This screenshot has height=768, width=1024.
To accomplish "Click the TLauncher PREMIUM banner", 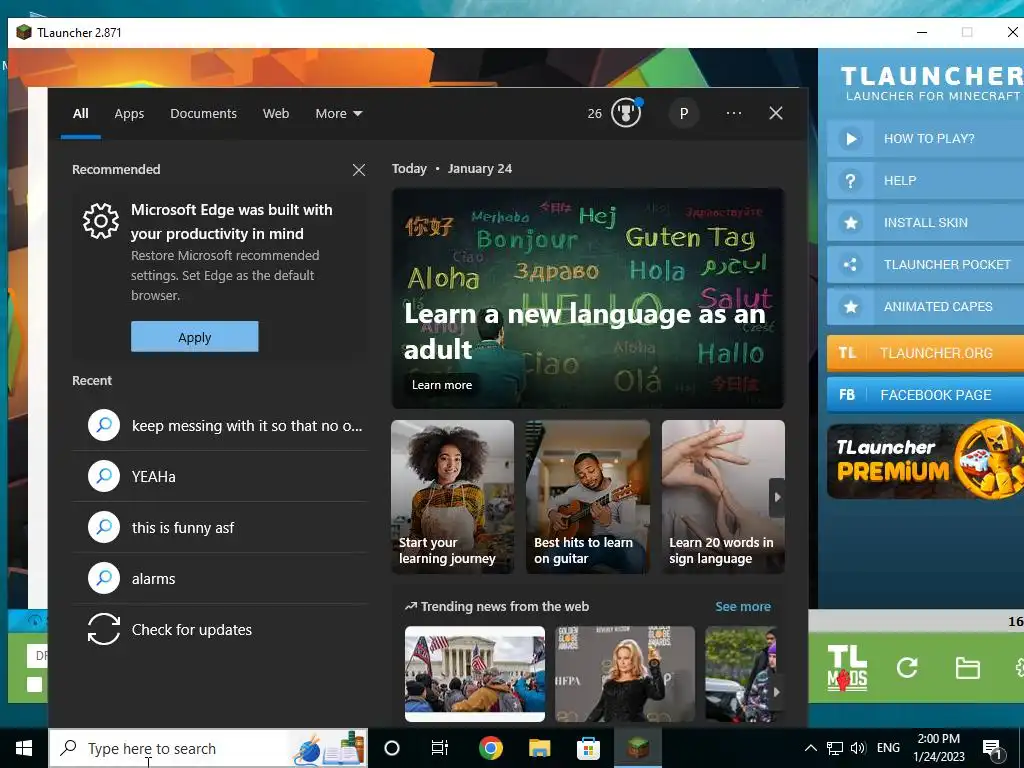I will [925, 461].
